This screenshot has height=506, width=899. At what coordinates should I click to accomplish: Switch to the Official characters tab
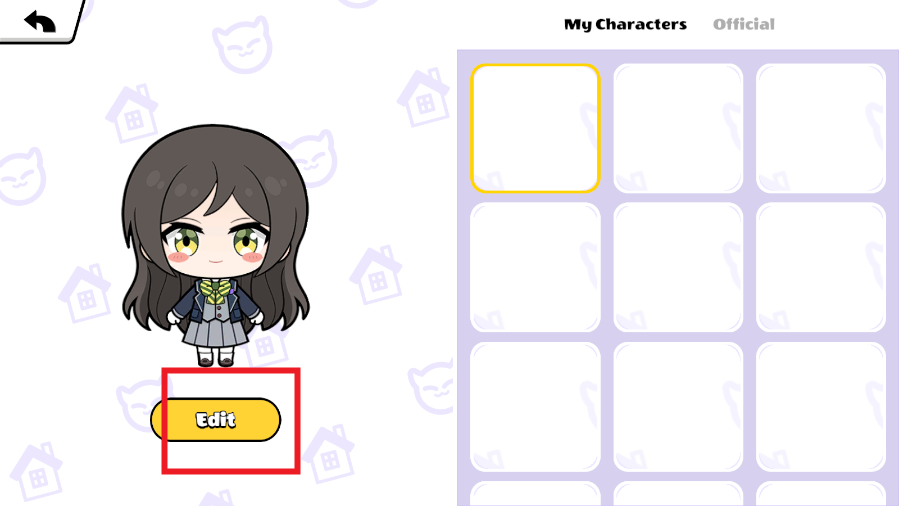744,24
